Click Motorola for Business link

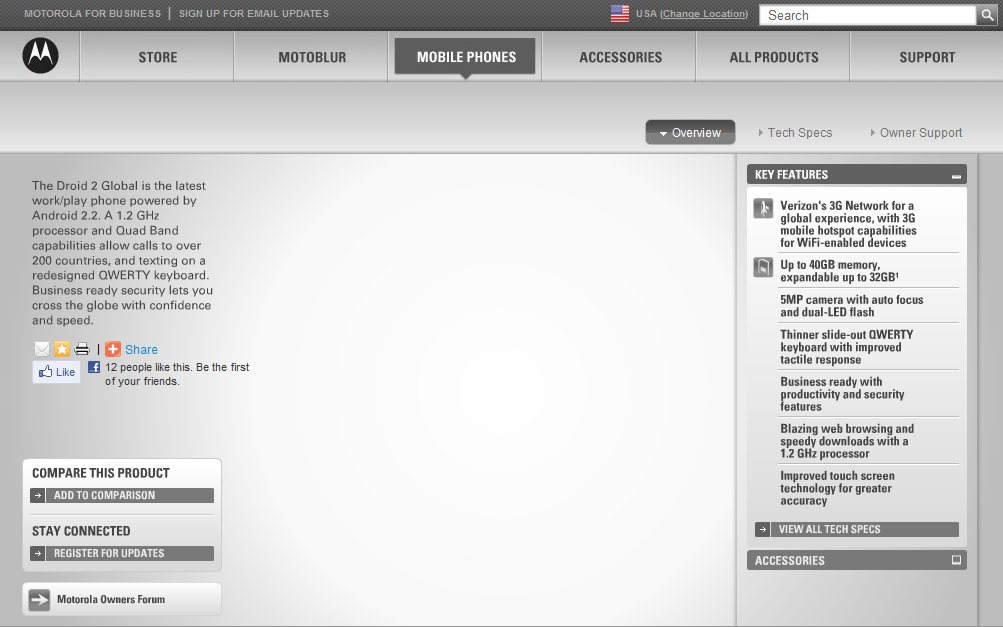pos(92,13)
